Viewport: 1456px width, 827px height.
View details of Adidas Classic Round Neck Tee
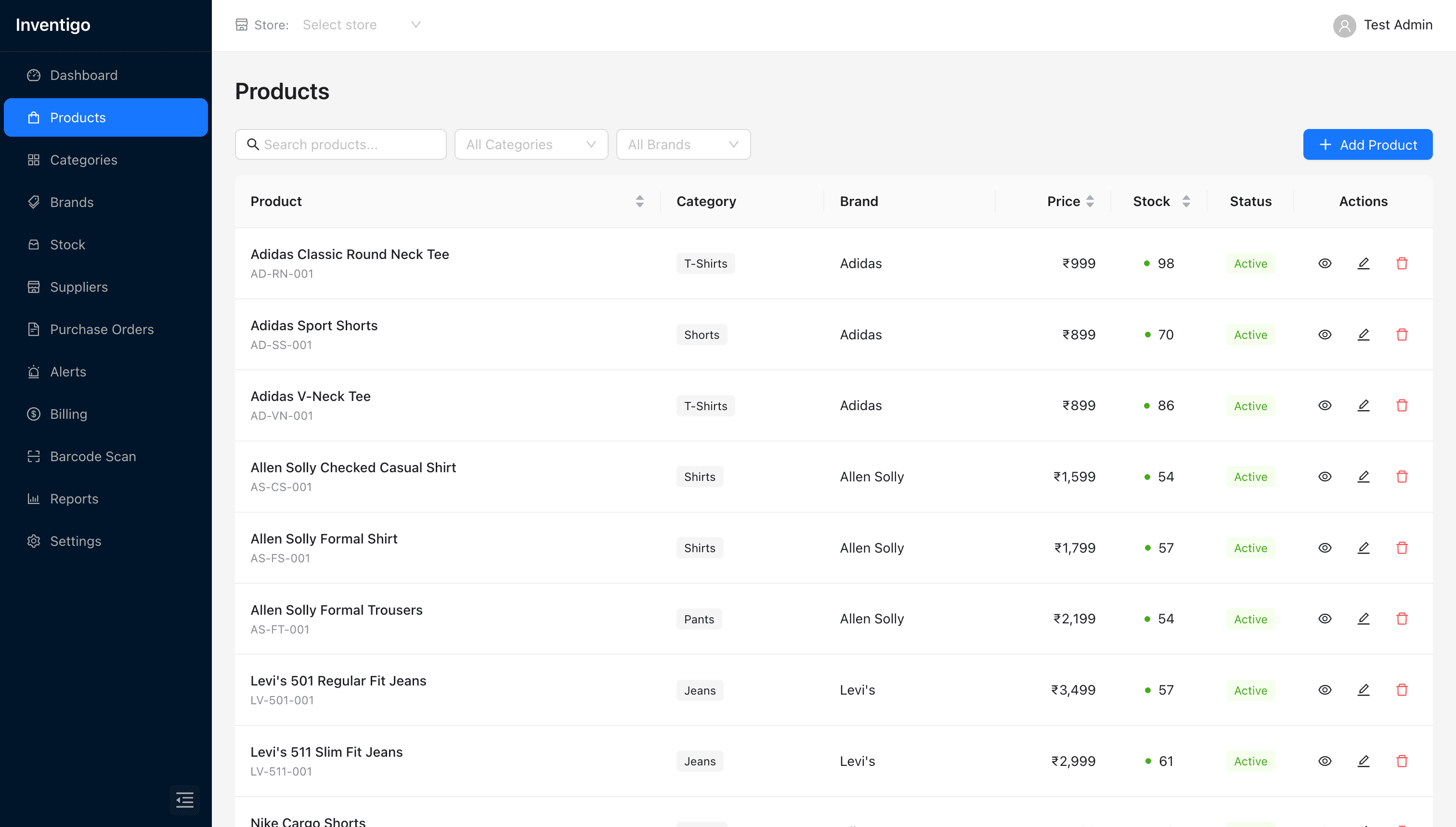pyautogui.click(x=1324, y=263)
